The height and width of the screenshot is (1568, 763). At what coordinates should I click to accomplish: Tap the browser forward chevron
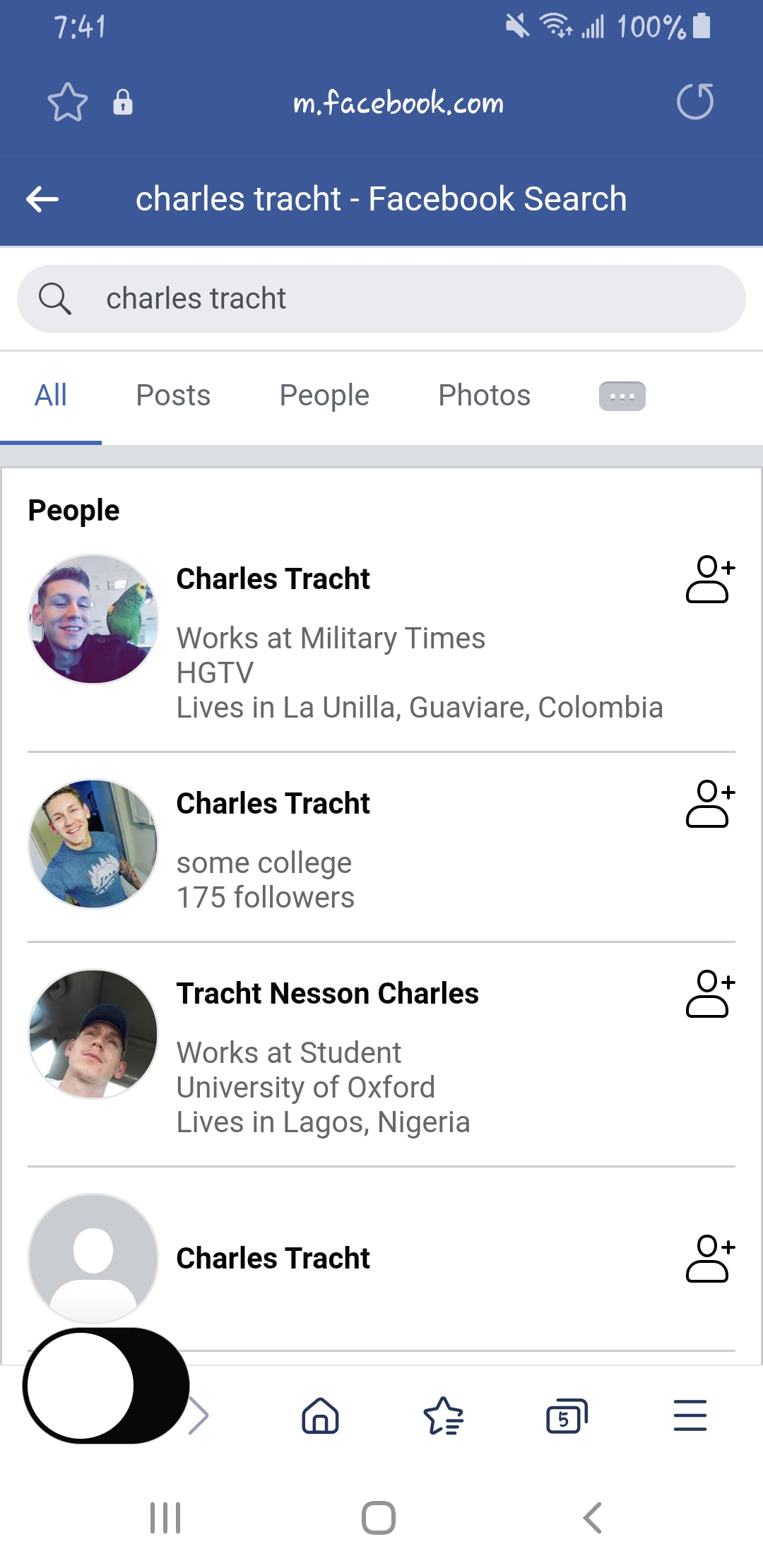pos(199,1415)
